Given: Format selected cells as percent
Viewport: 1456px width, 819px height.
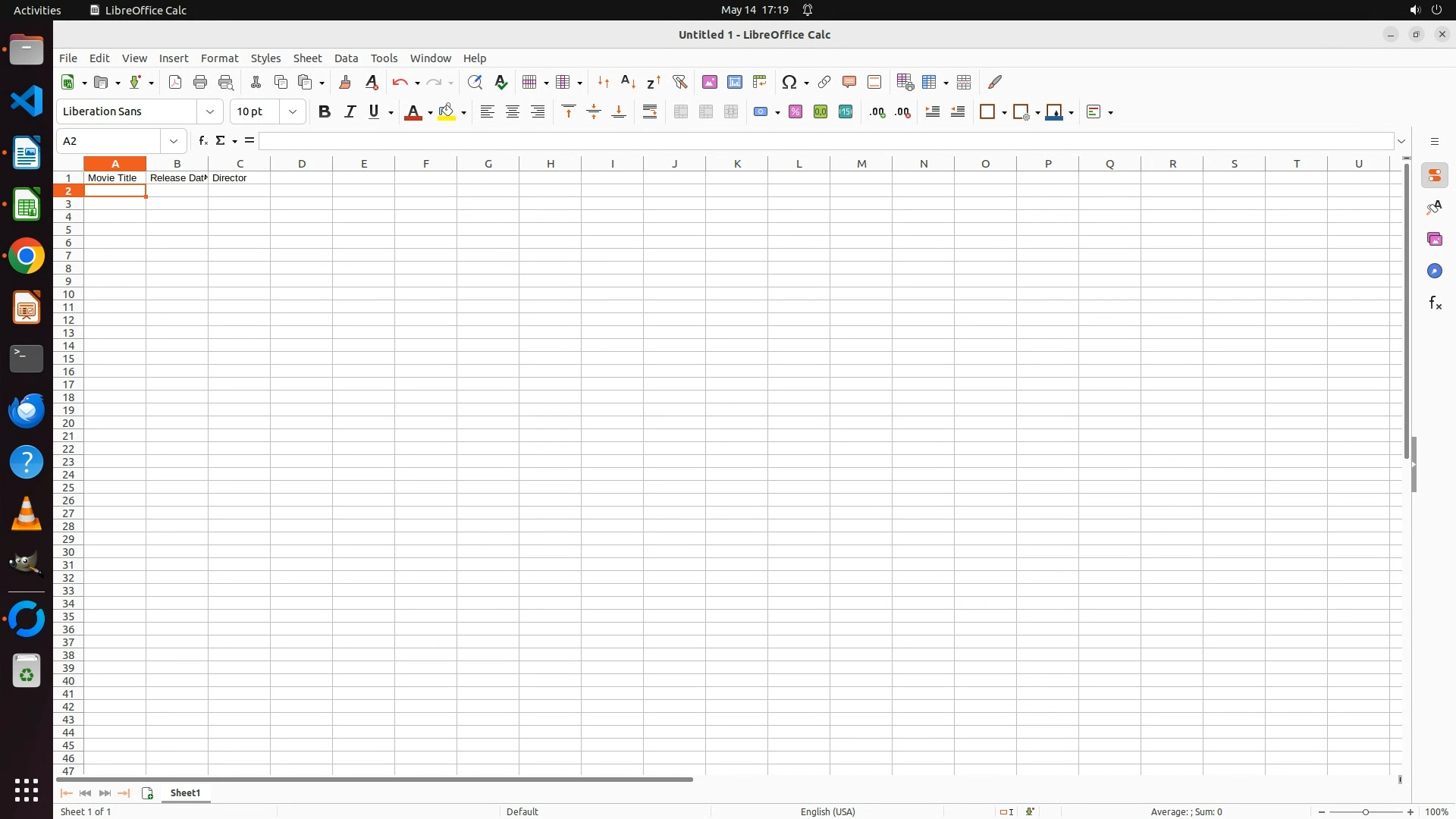Looking at the screenshot, I should [x=795, y=112].
